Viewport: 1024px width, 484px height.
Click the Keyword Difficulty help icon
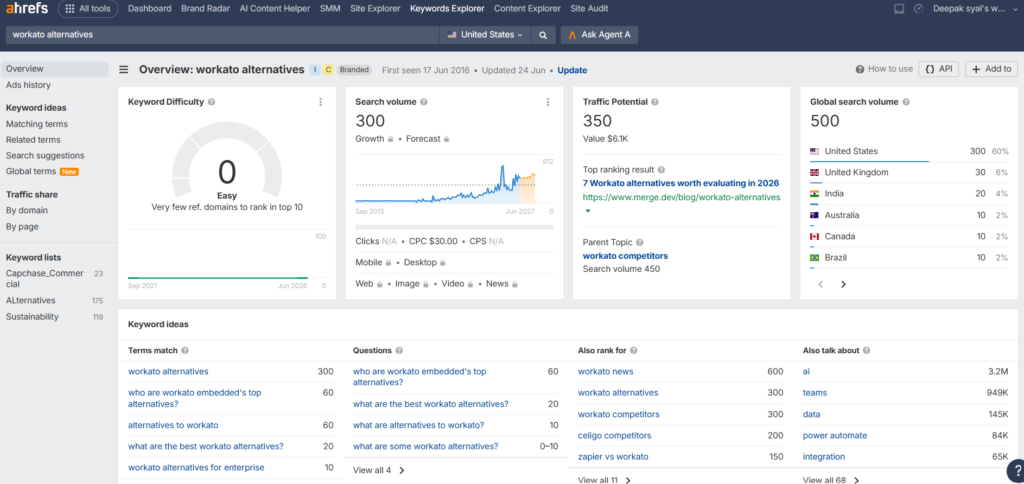(x=212, y=102)
